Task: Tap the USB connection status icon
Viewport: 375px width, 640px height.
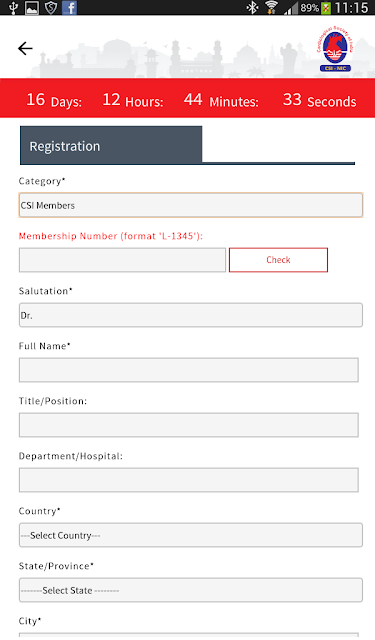Action: (x=13, y=7)
